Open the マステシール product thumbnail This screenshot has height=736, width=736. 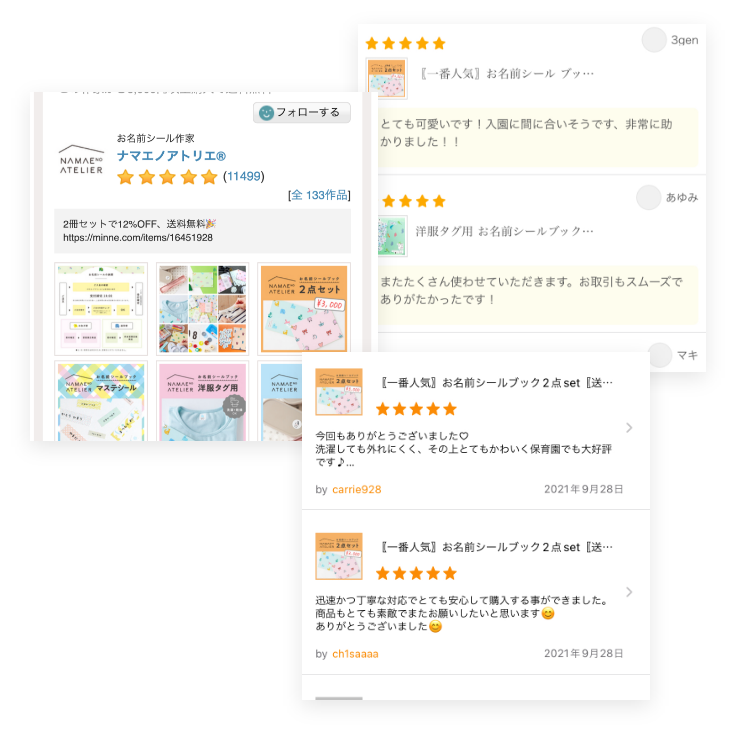click(x=101, y=401)
